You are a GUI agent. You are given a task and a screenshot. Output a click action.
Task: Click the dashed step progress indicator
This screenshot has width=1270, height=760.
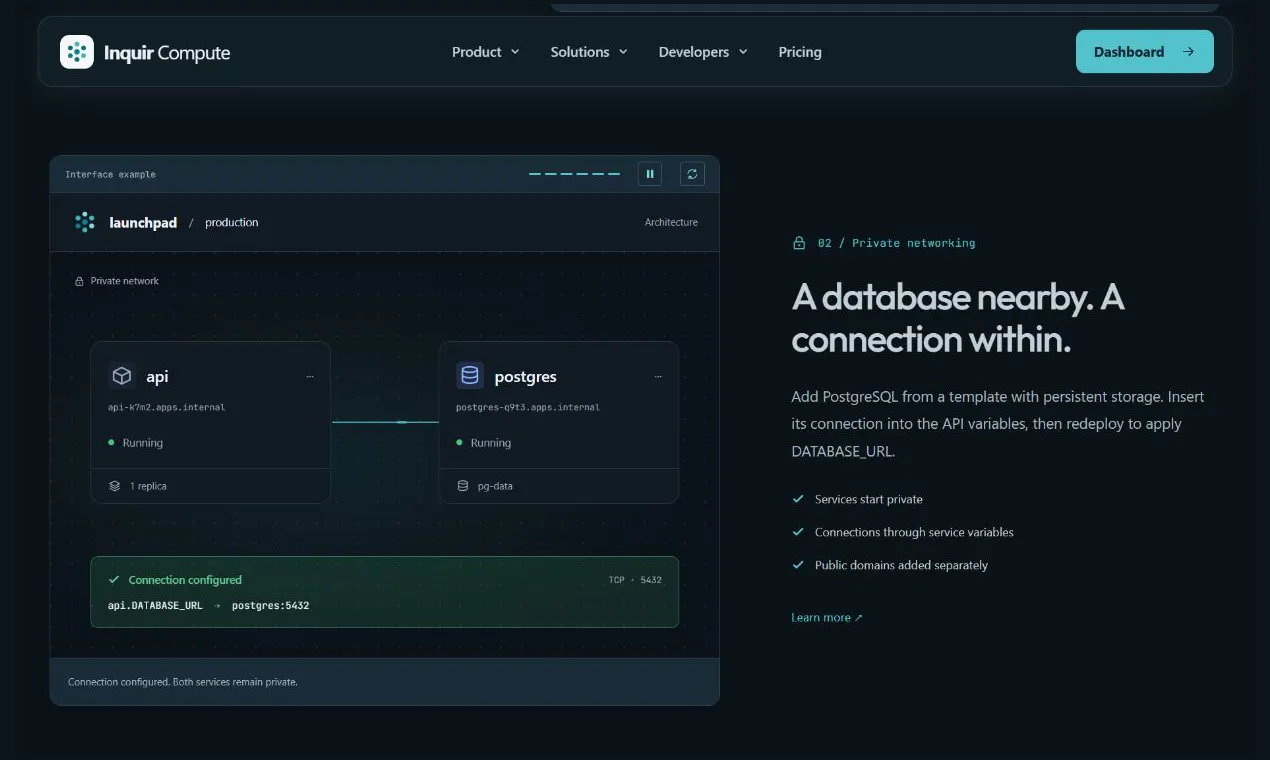[574, 174]
